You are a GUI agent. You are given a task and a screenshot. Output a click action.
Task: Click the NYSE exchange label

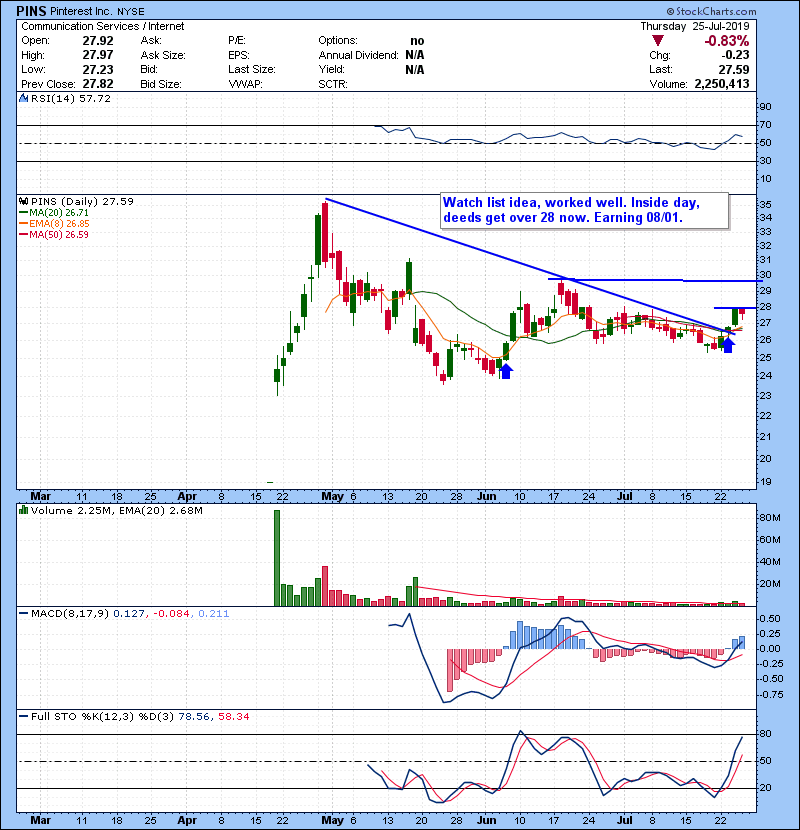pos(131,11)
